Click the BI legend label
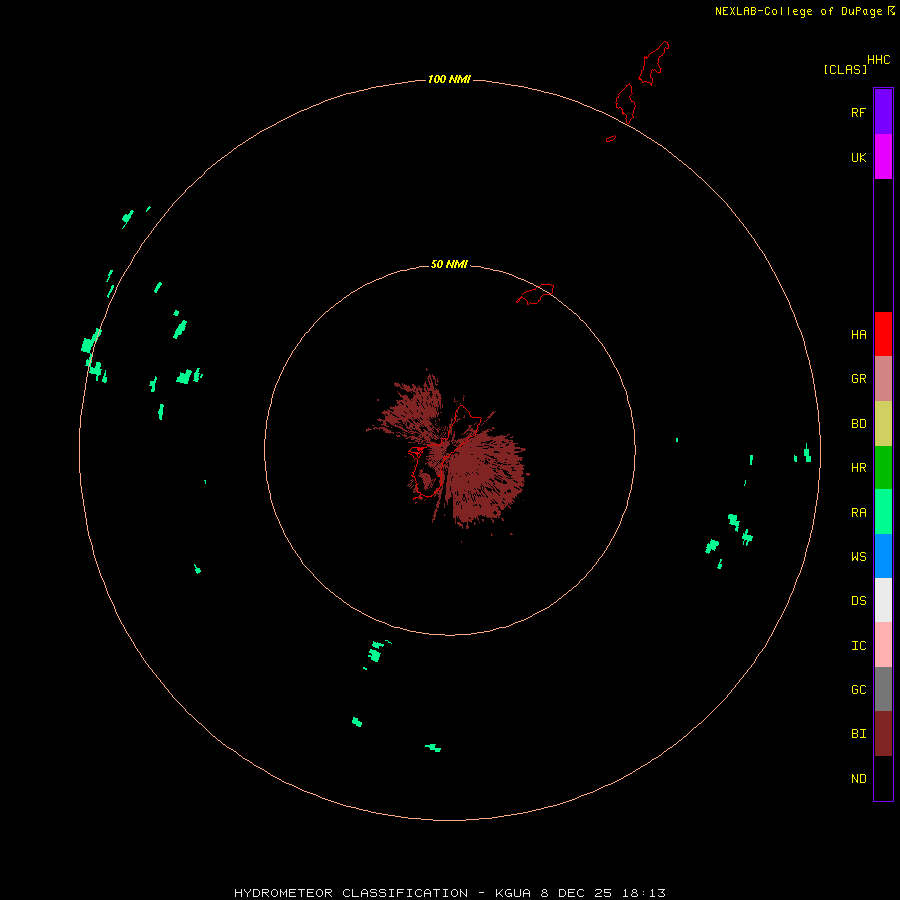 (858, 734)
